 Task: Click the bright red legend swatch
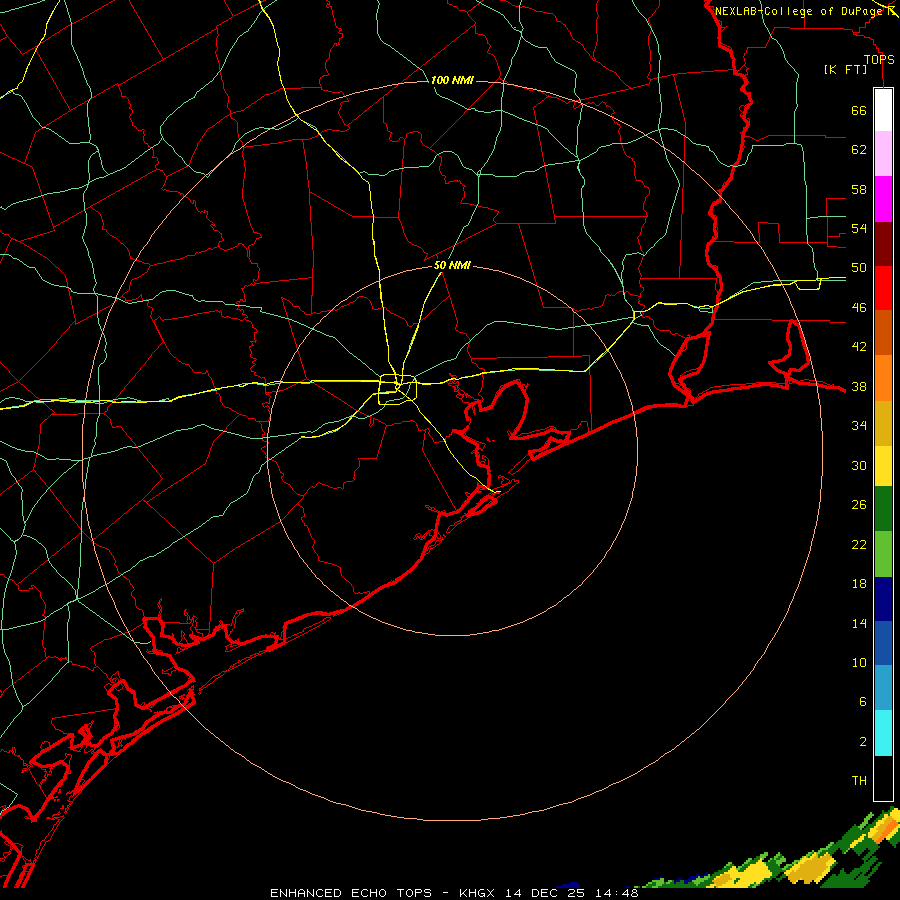tap(883, 288)
